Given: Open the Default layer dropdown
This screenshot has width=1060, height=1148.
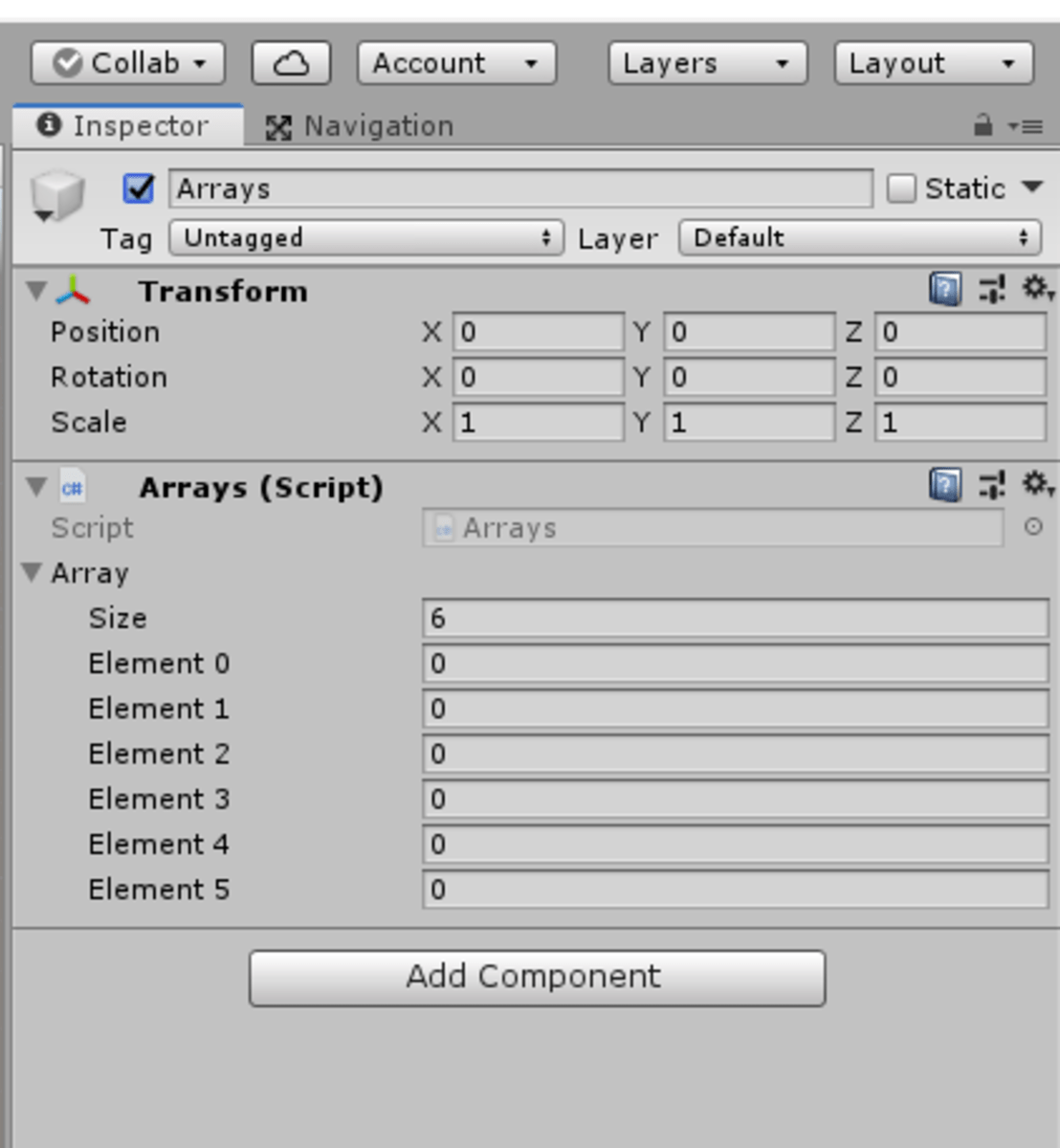Looking at the screenshot, I should pos(859,237).
